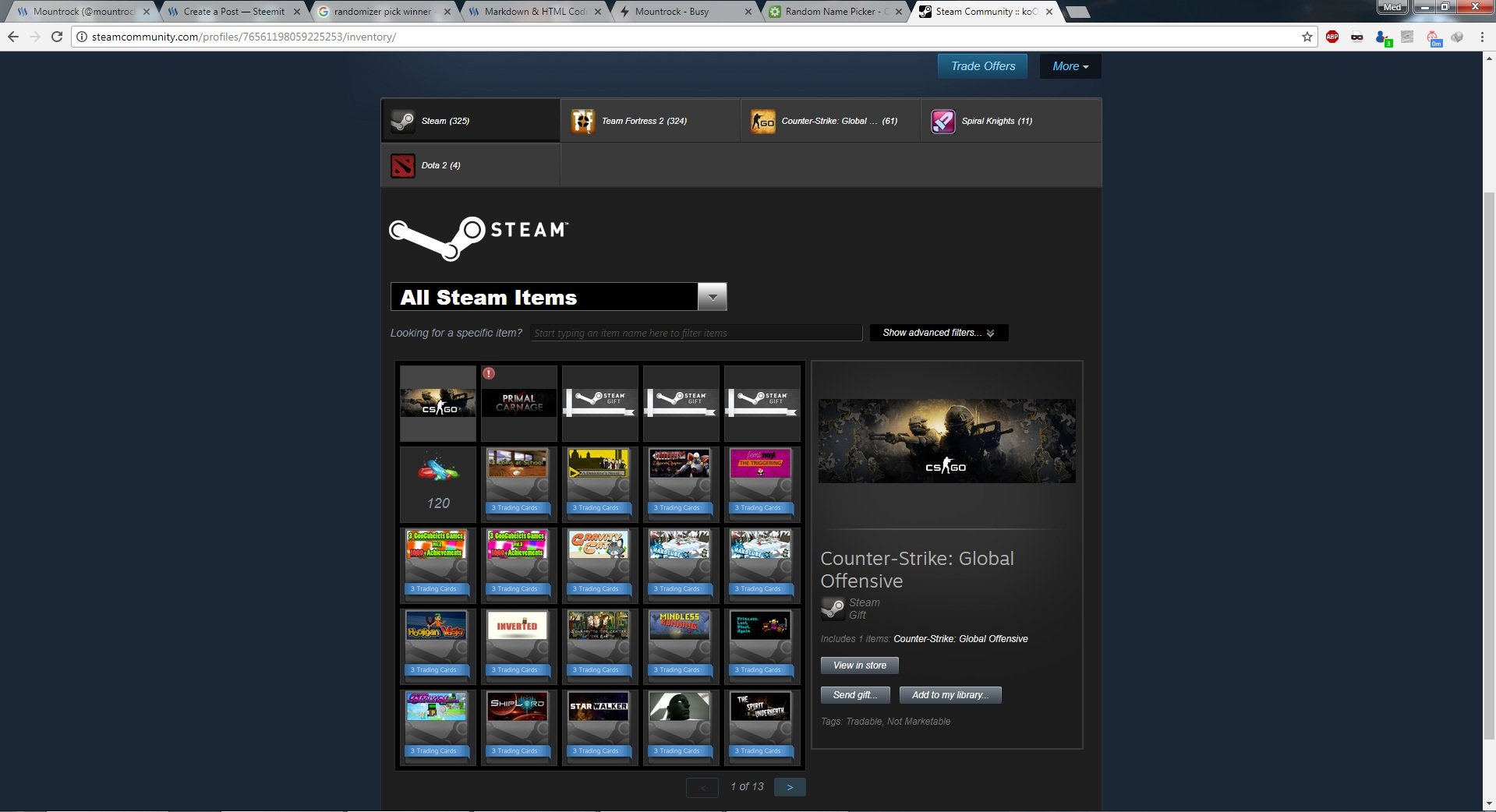
Task: Select the GooCubelets Vol.3 booster pack
Action: [518, 566]
